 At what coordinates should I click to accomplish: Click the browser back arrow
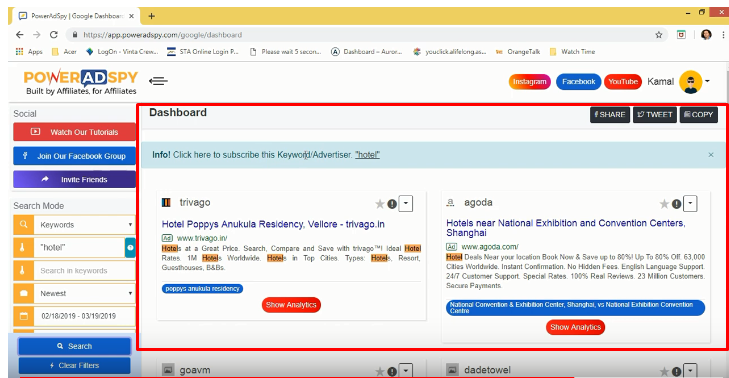click(20, 35)
